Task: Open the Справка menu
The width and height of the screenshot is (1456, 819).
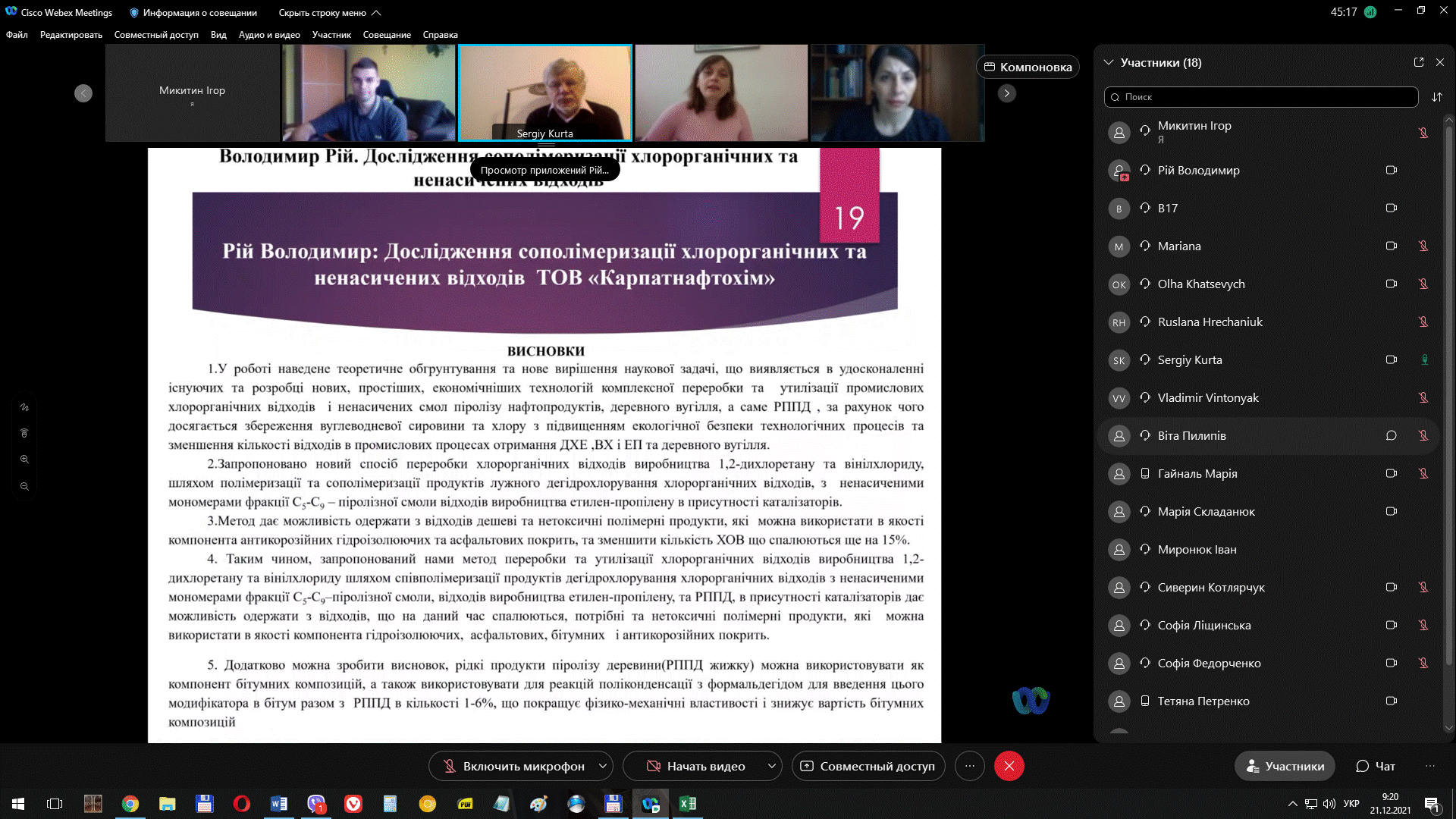Action: [x=440, y=35]
